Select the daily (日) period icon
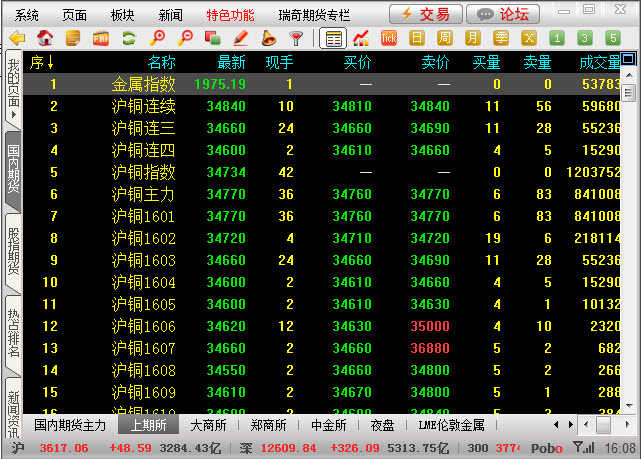The width and height of the screenshot is (641, 459). coord(416,38)
